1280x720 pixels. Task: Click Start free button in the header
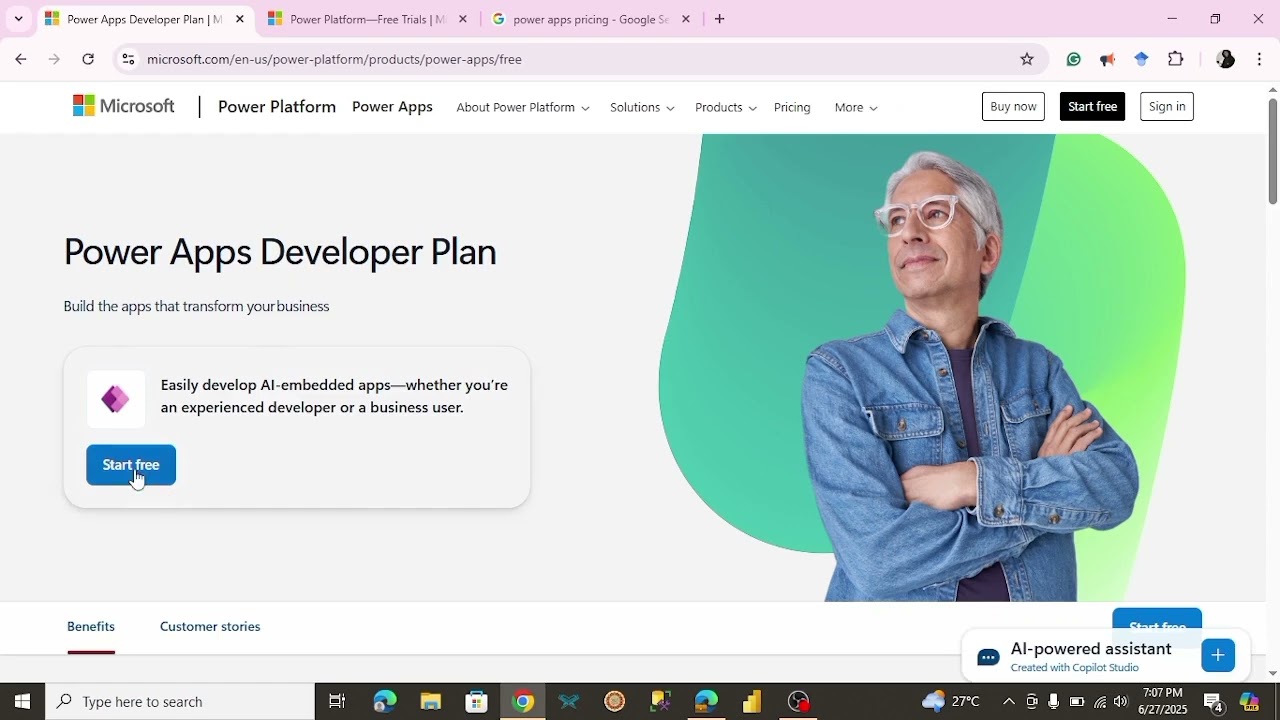point(1092,106)
